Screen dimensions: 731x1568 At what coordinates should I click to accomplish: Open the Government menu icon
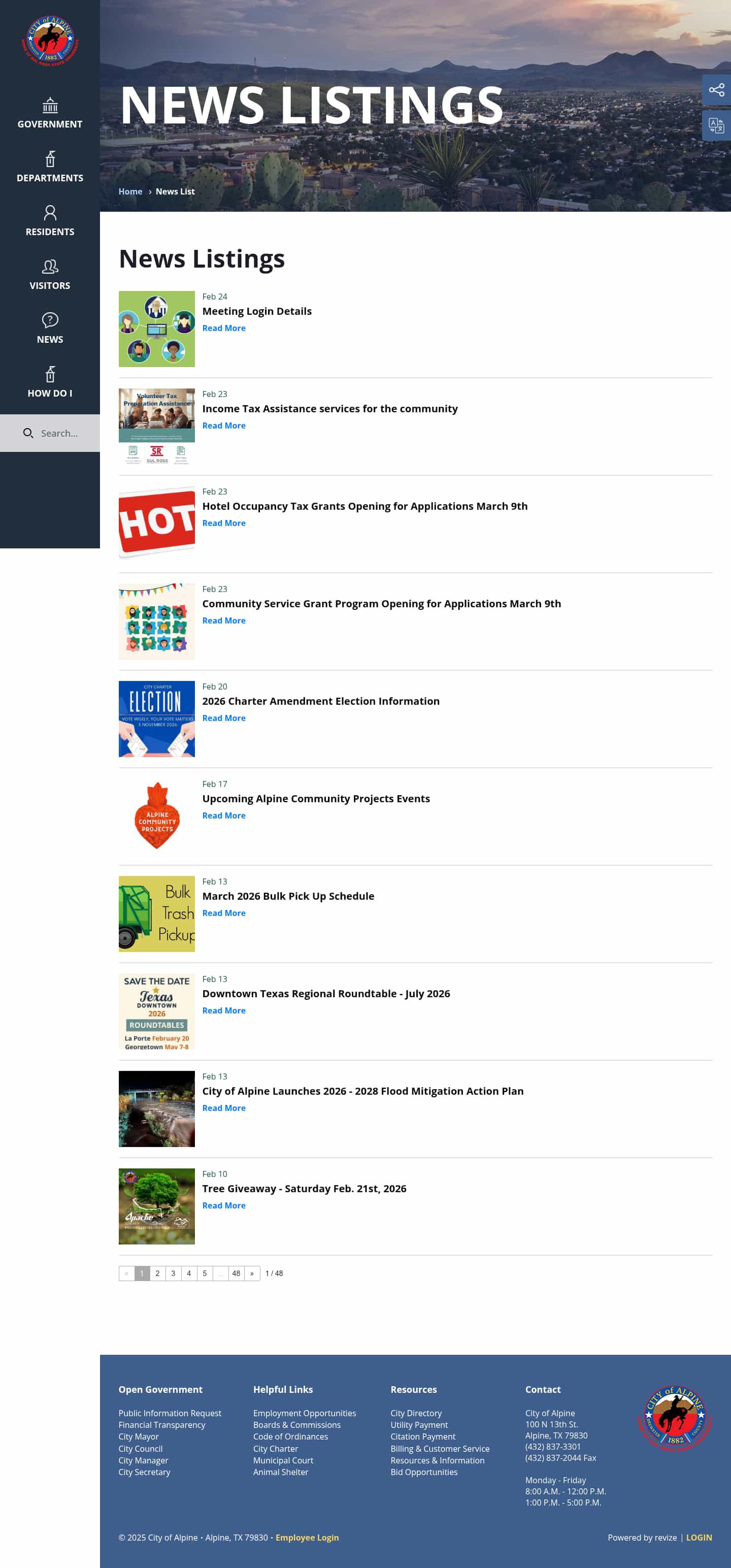tap(50, 105)
